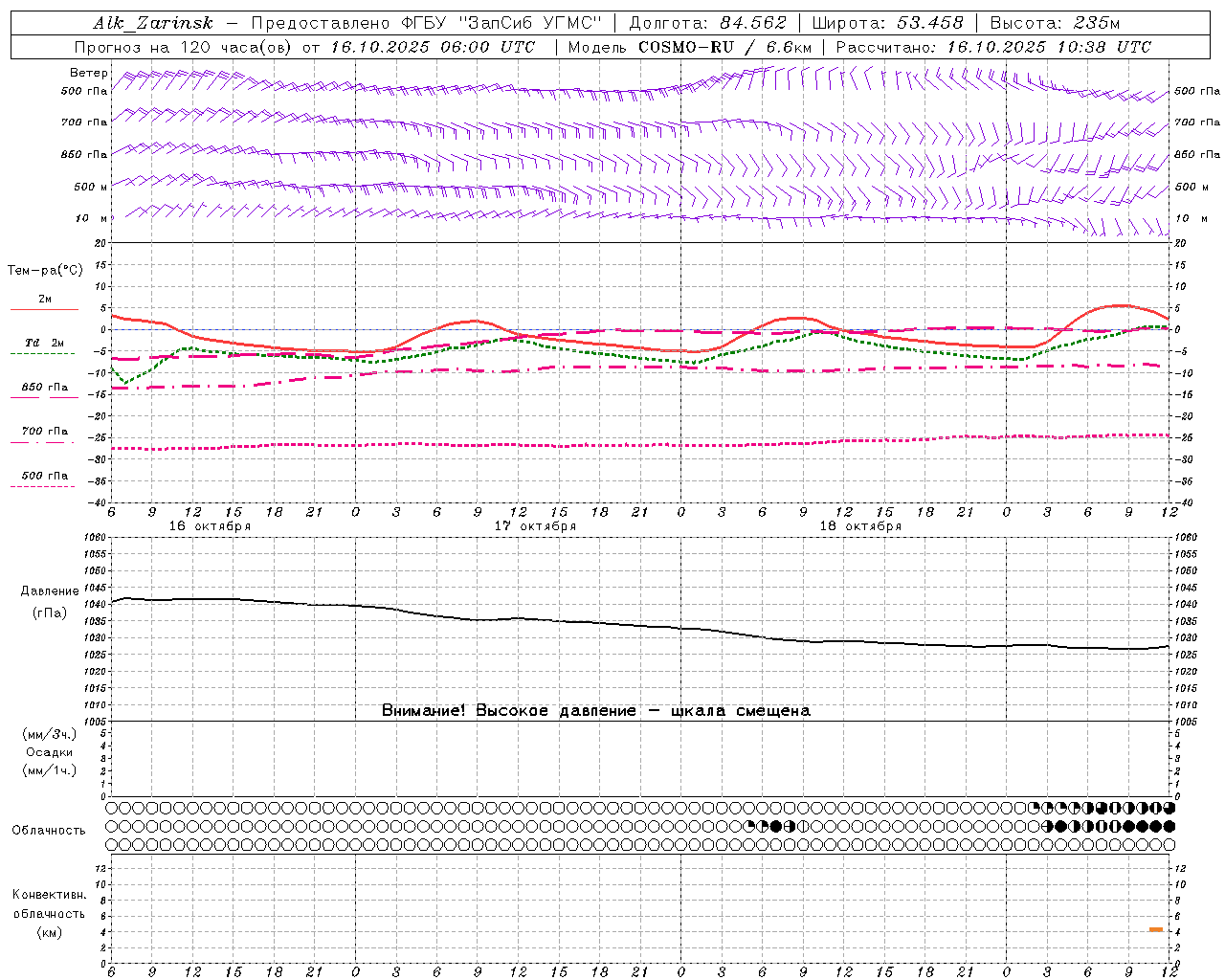Click the 850 гПа temperature legend entry
The height and width of the screenshot is (980, 1225).
pos(45,387)
